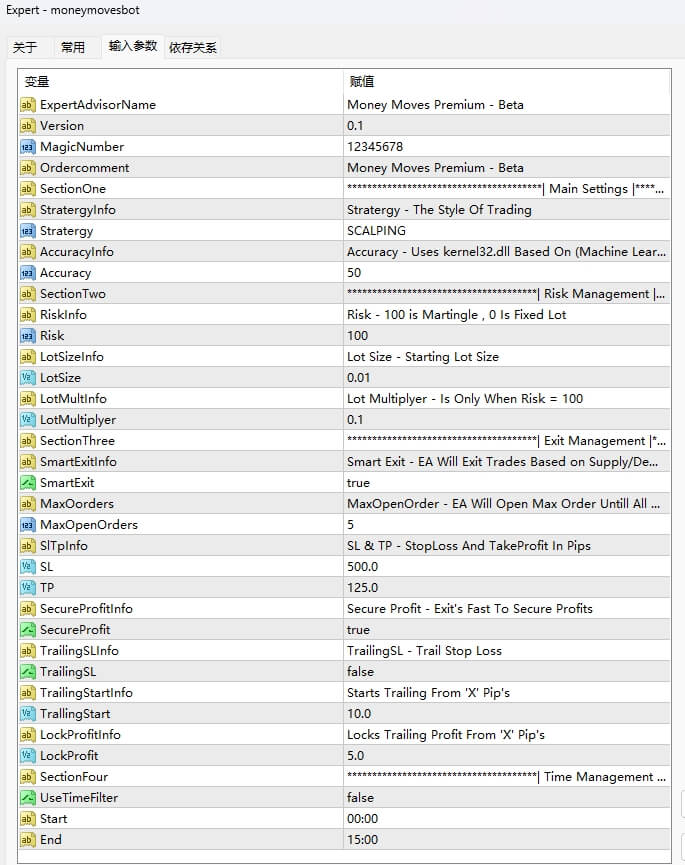Viewport: 685px width, 865px height.
Task: Click the string icon beside Start
Action: pyautogui.click(x=28, y=819)
